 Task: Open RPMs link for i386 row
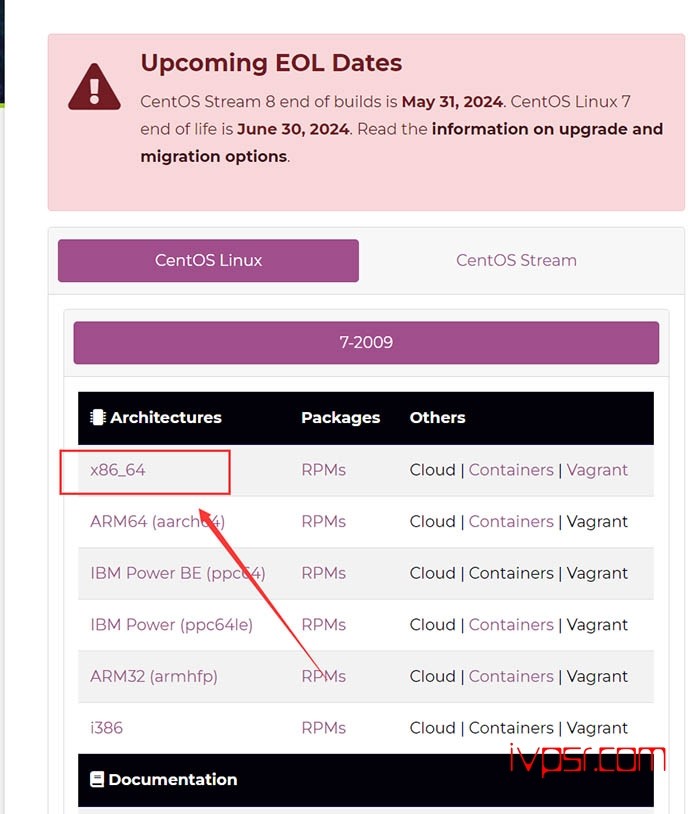click(x=324, y=728)
